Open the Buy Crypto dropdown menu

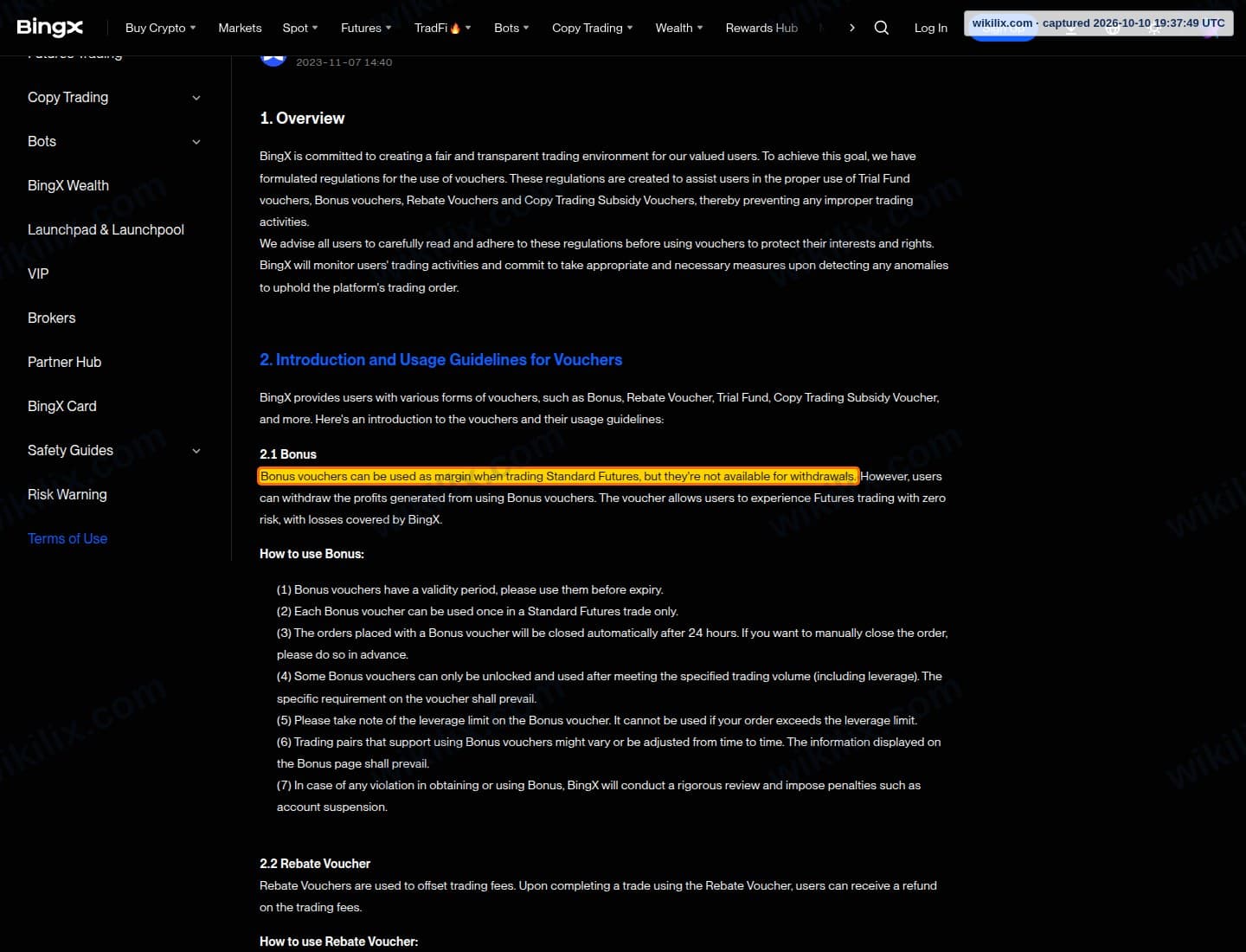160,28
